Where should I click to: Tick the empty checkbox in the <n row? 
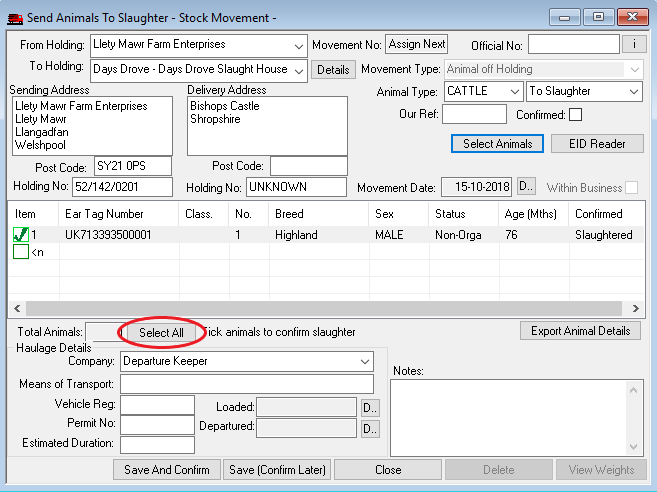click(x=21, y=252)
